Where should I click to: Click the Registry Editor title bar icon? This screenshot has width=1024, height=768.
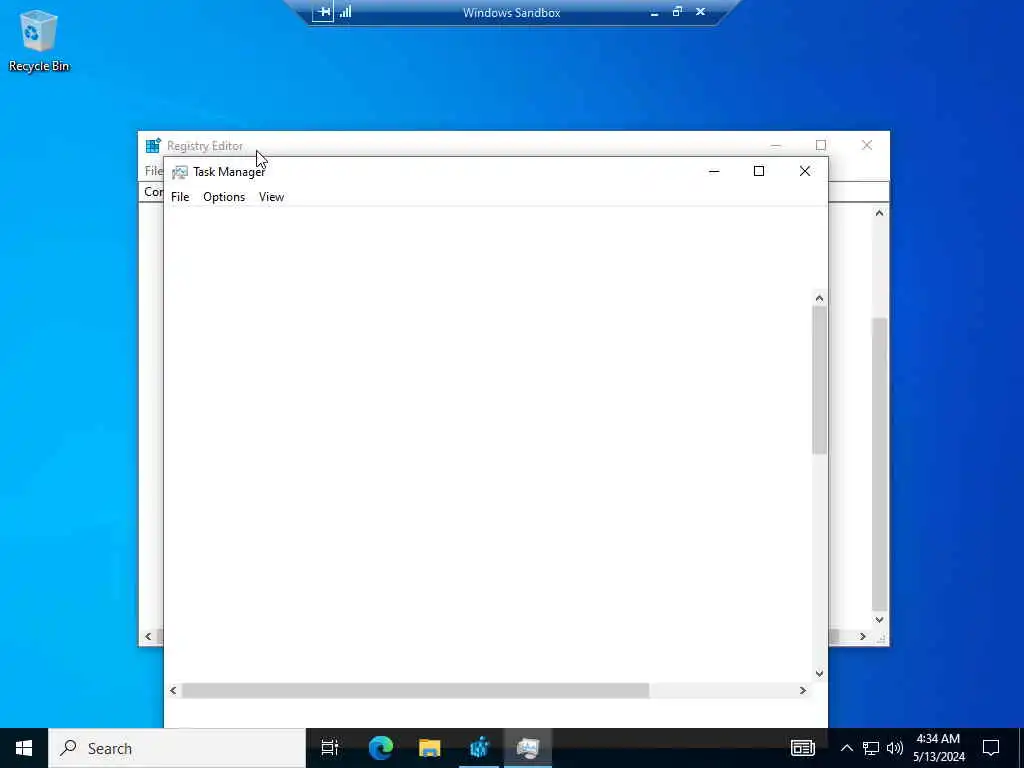tap(153, 146)
